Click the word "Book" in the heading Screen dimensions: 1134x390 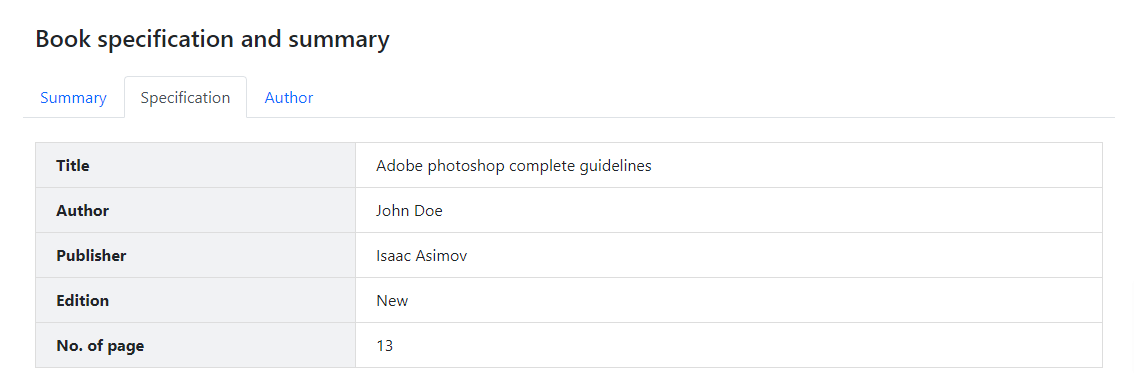click(x=64, y=38)
